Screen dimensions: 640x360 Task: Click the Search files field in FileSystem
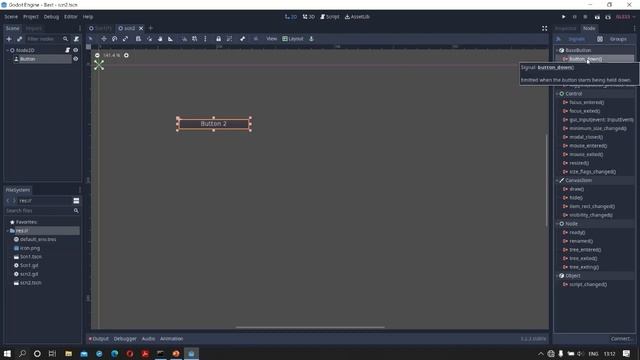(x=42, y=211)
